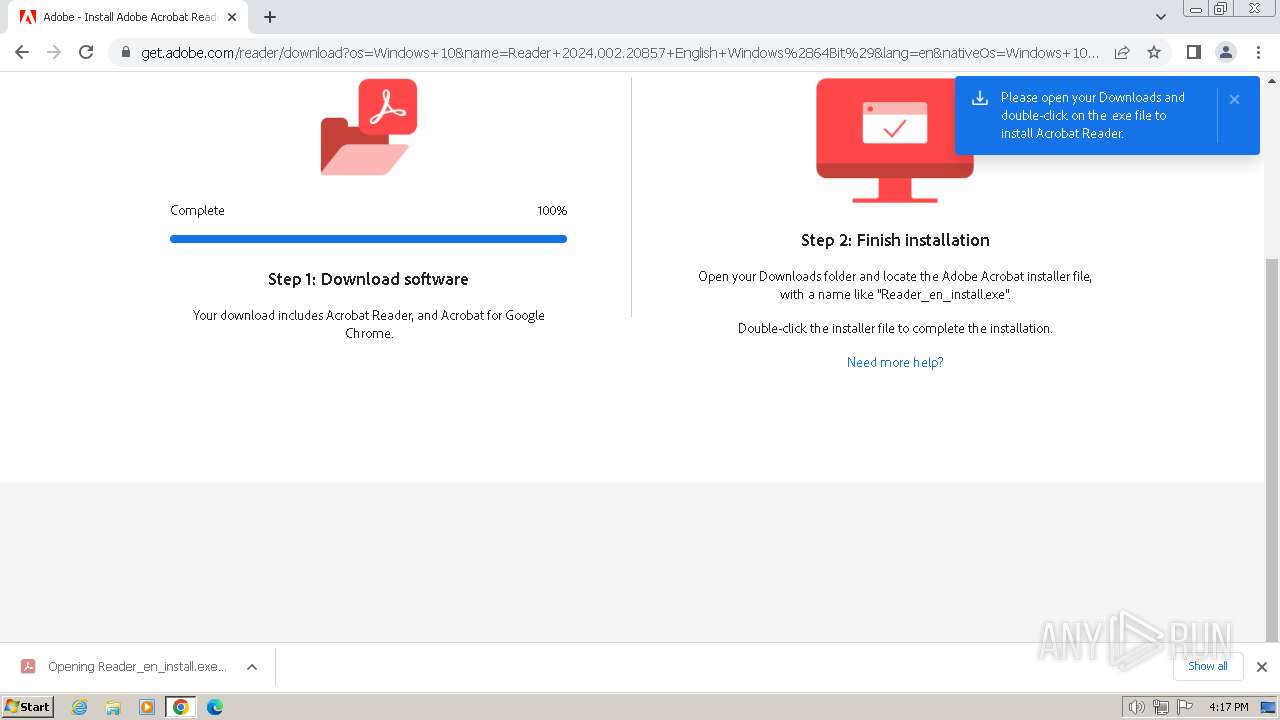Screen dimensions: 1280x720
Task: Go back to the previous page
Action: 22,52
